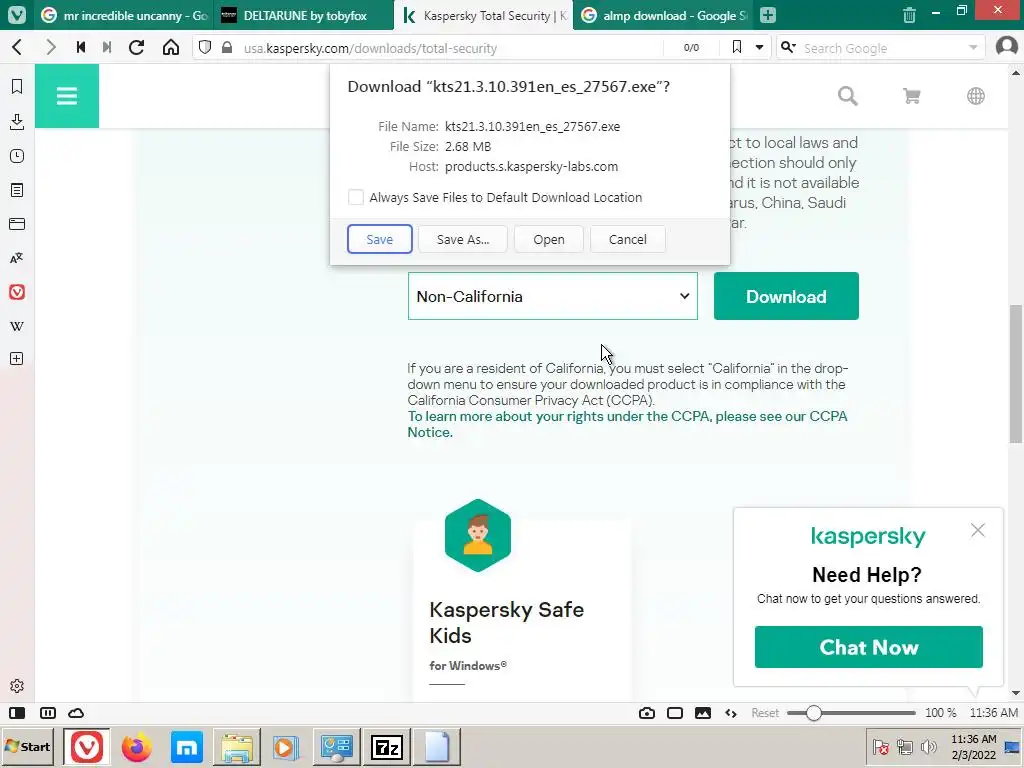This screenshot has height=768, width=1024.
Task: Click the Kaspersky site search icon
Action: (x=848, y=96)
